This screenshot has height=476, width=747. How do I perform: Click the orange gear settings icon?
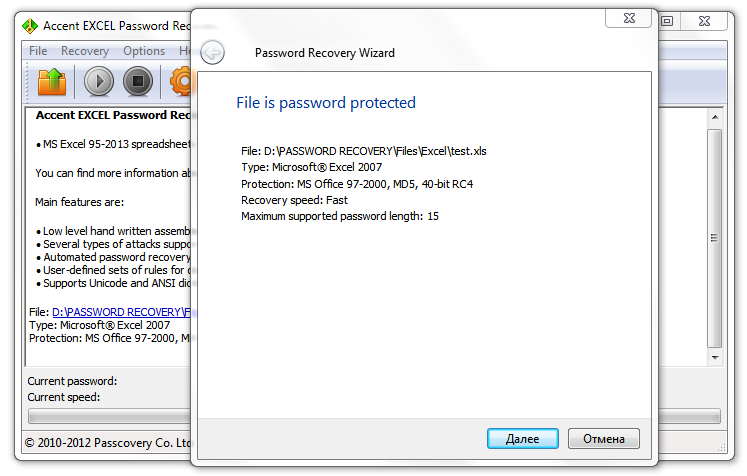tap(181, 81)
